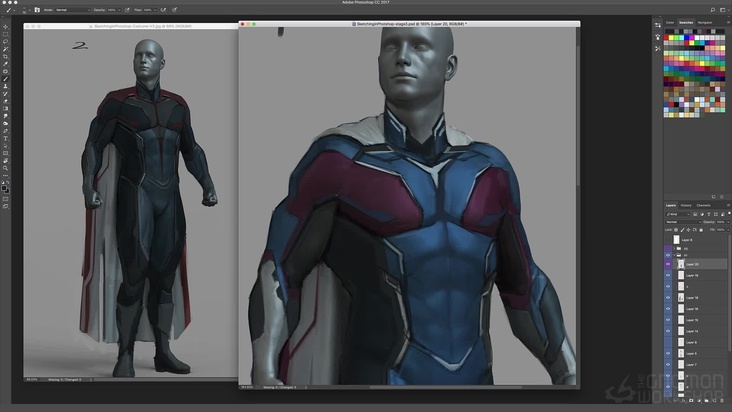Select the Eraser tool

click(6, 101)
